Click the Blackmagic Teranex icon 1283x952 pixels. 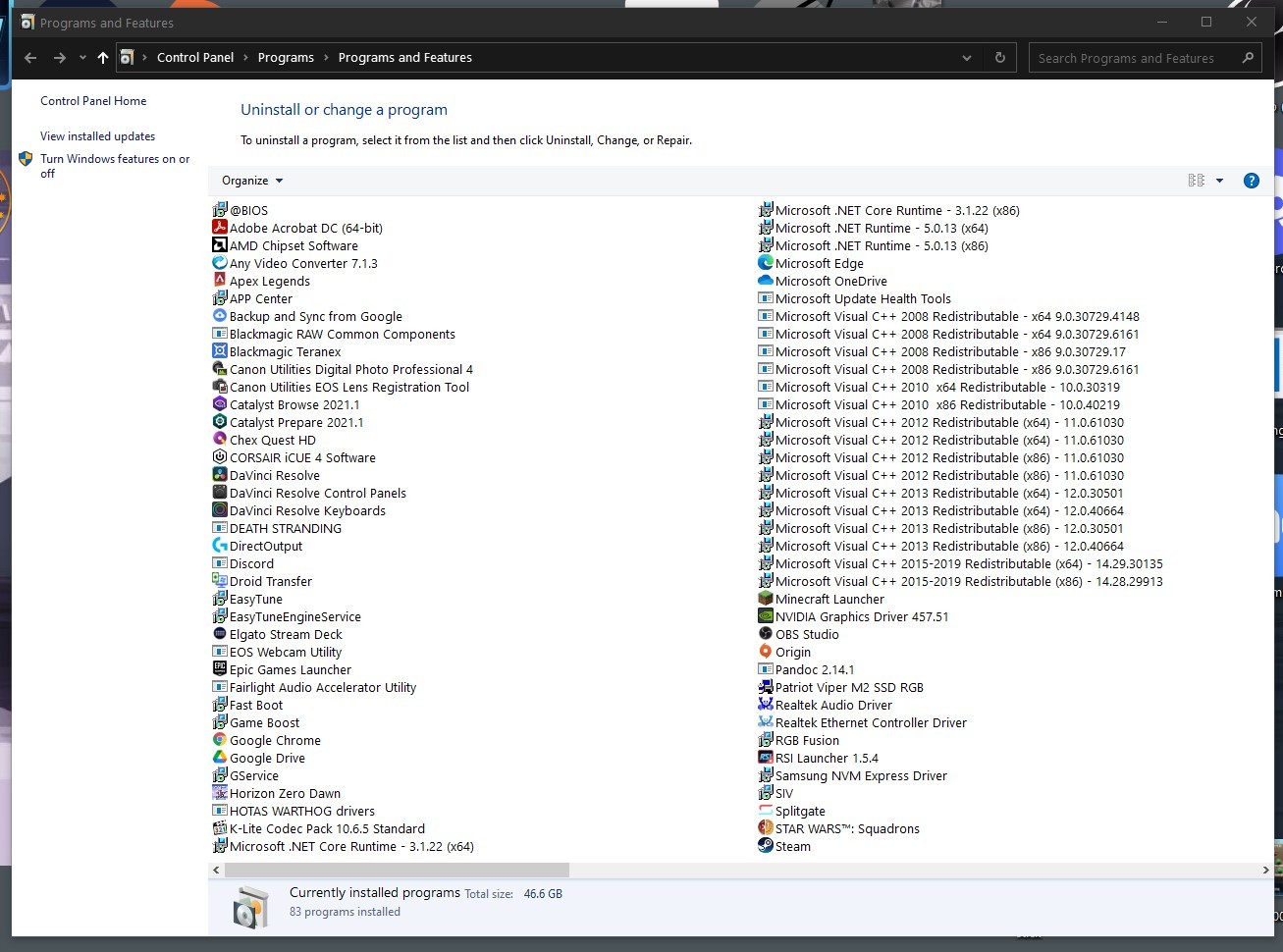220,351
